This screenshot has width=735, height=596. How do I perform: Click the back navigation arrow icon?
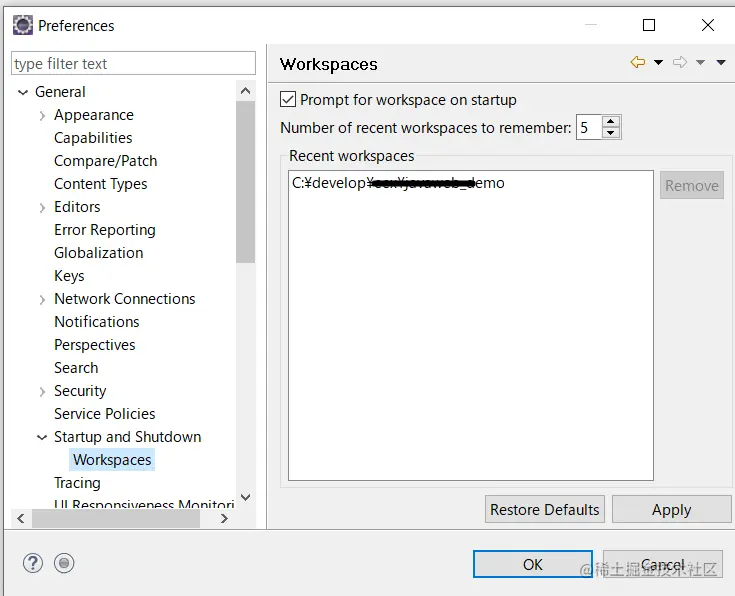tap(637, 63)
